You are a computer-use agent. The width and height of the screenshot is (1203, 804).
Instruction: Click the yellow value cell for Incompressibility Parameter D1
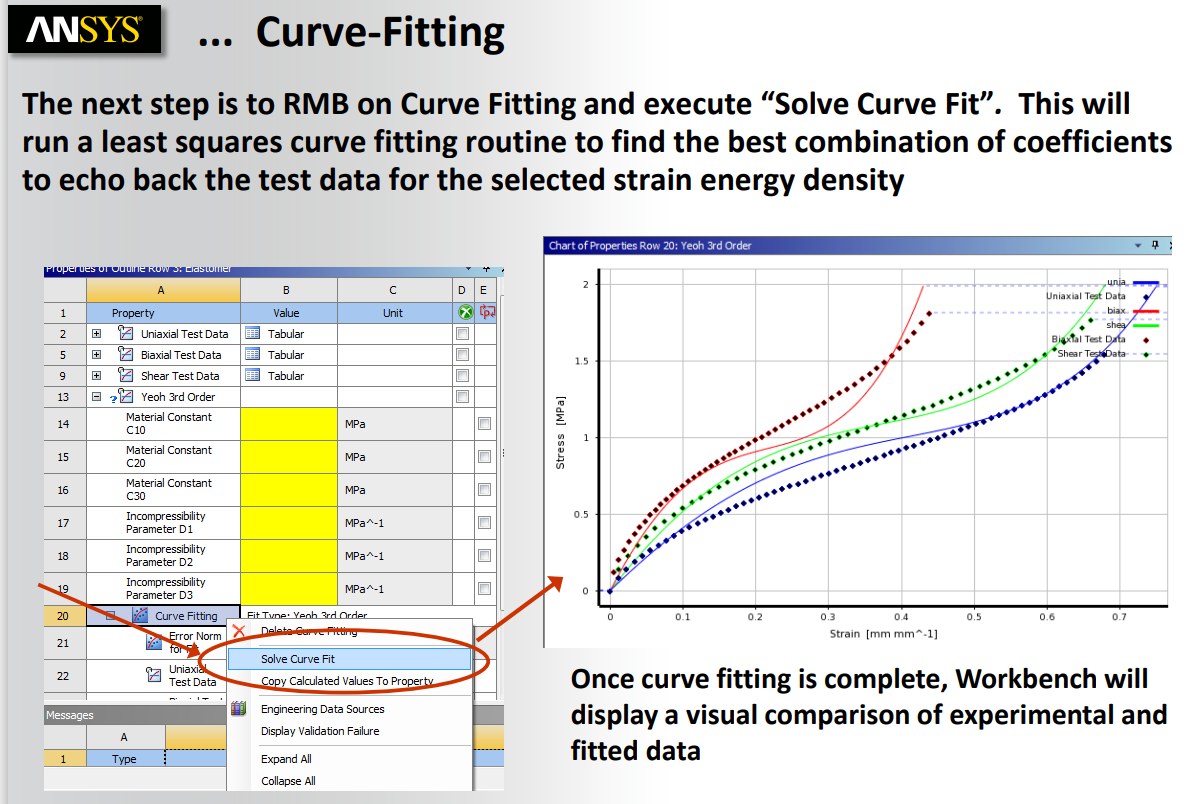tap(289, 523)
